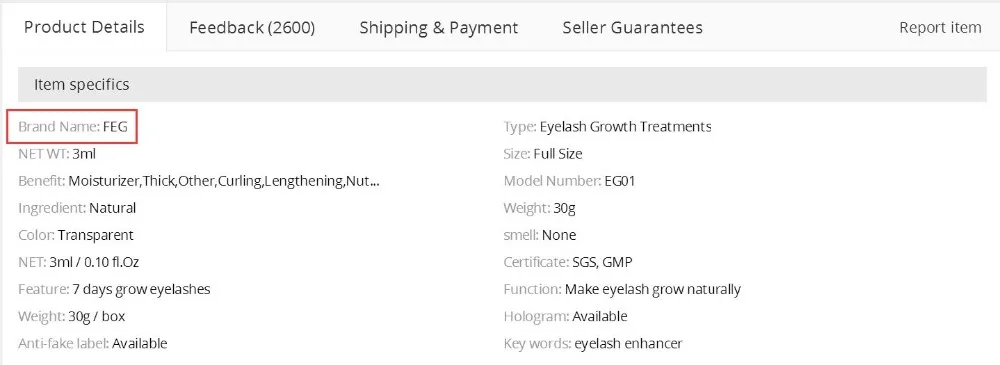
Task: Select the Color: Transparent entry
Action: pos(76,235)
